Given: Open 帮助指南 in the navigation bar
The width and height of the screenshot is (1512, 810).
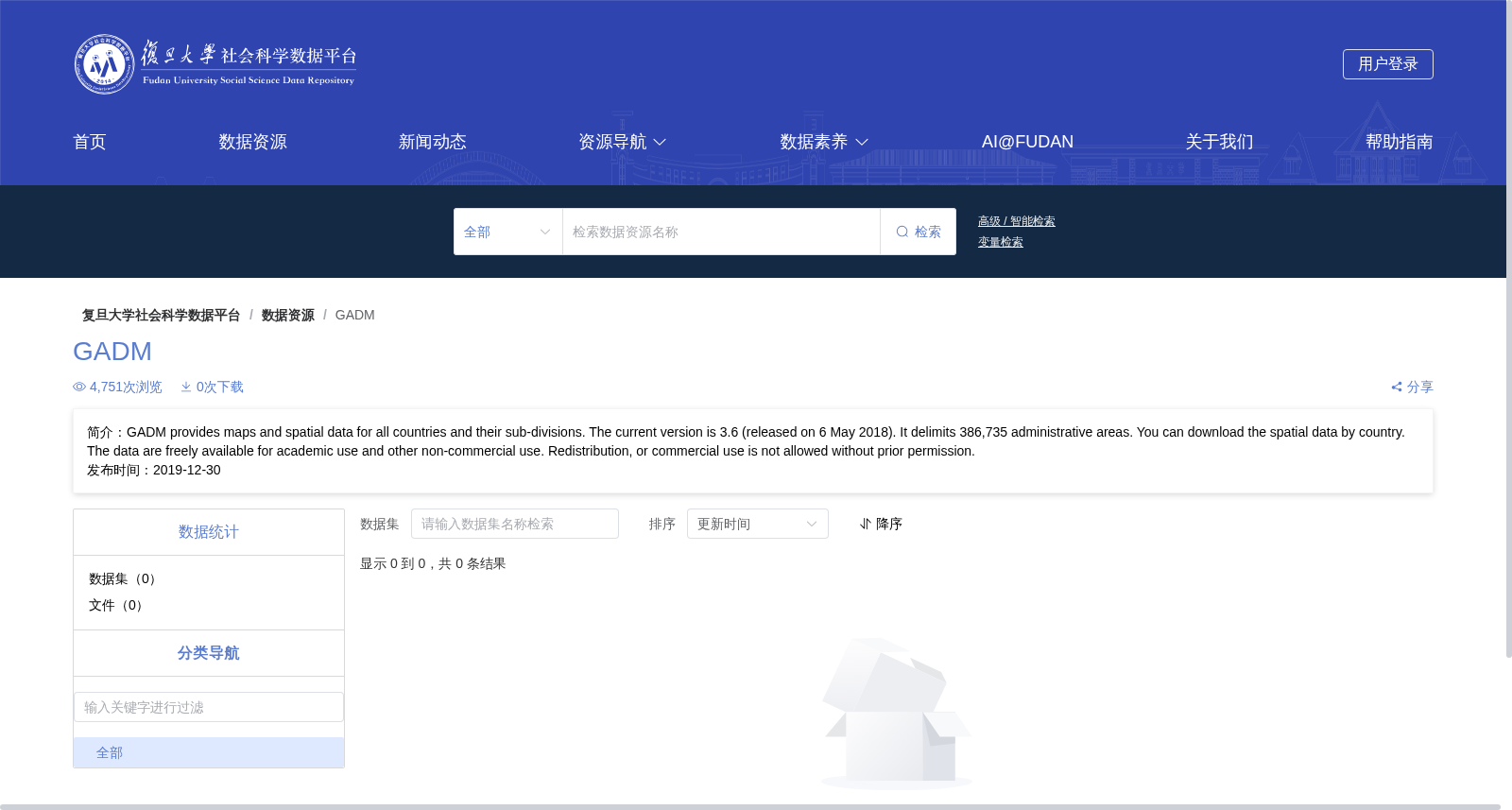Looking at the screenshot, I should (x=1400, y=142).
